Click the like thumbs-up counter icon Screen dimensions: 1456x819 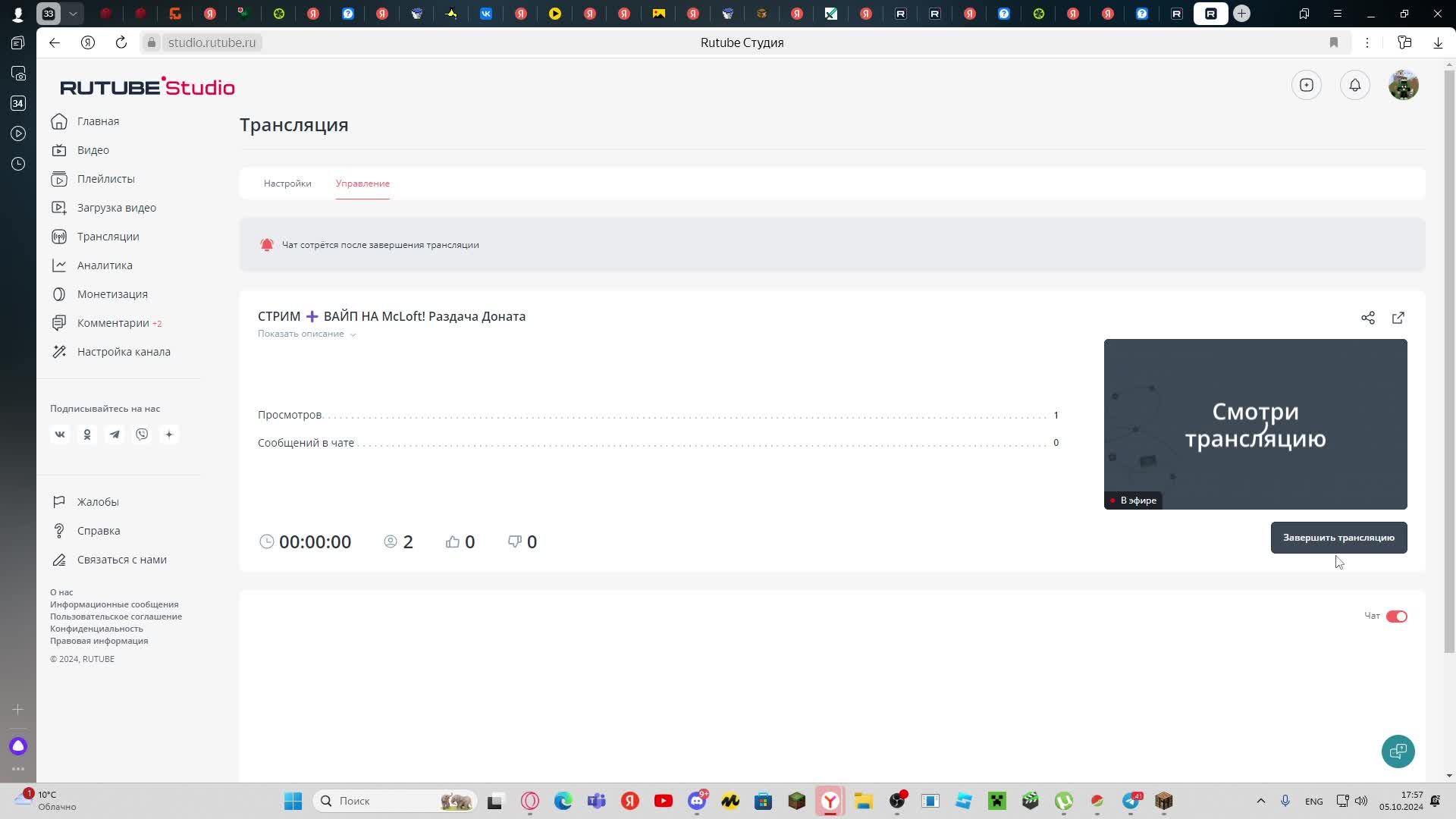pyautogui.click(x=453, y=541)
